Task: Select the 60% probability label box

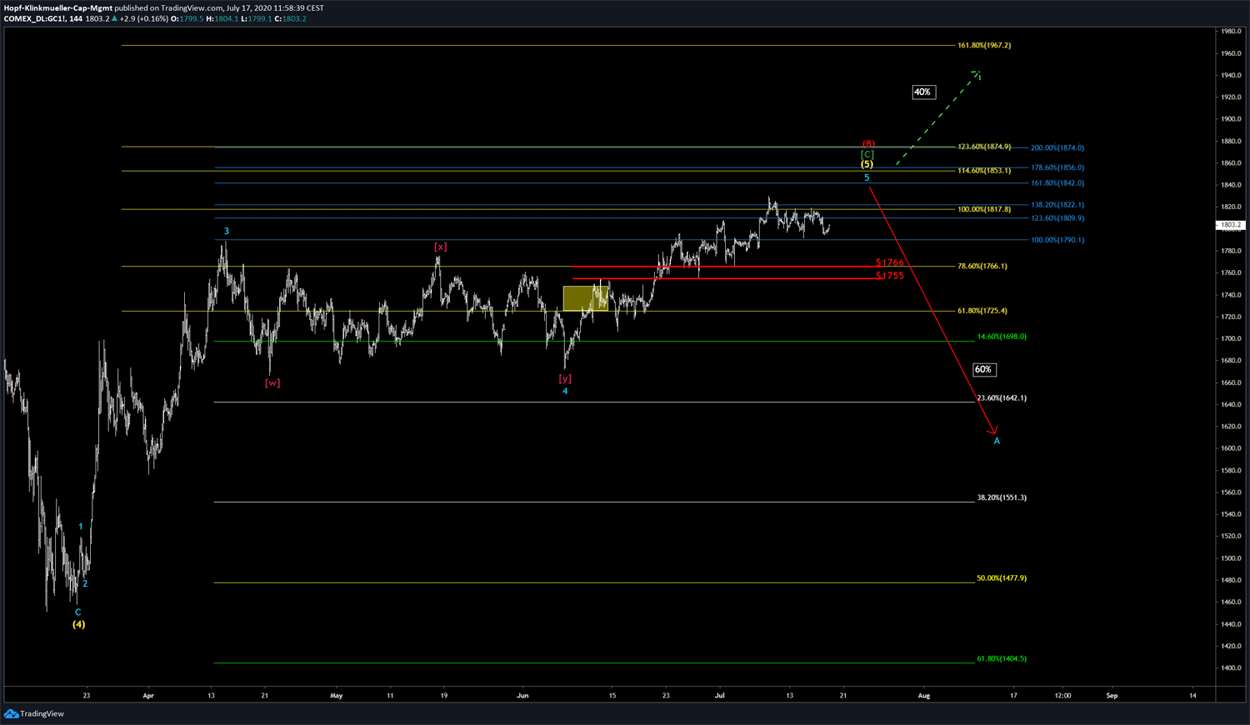Action: tap(983, 370)
